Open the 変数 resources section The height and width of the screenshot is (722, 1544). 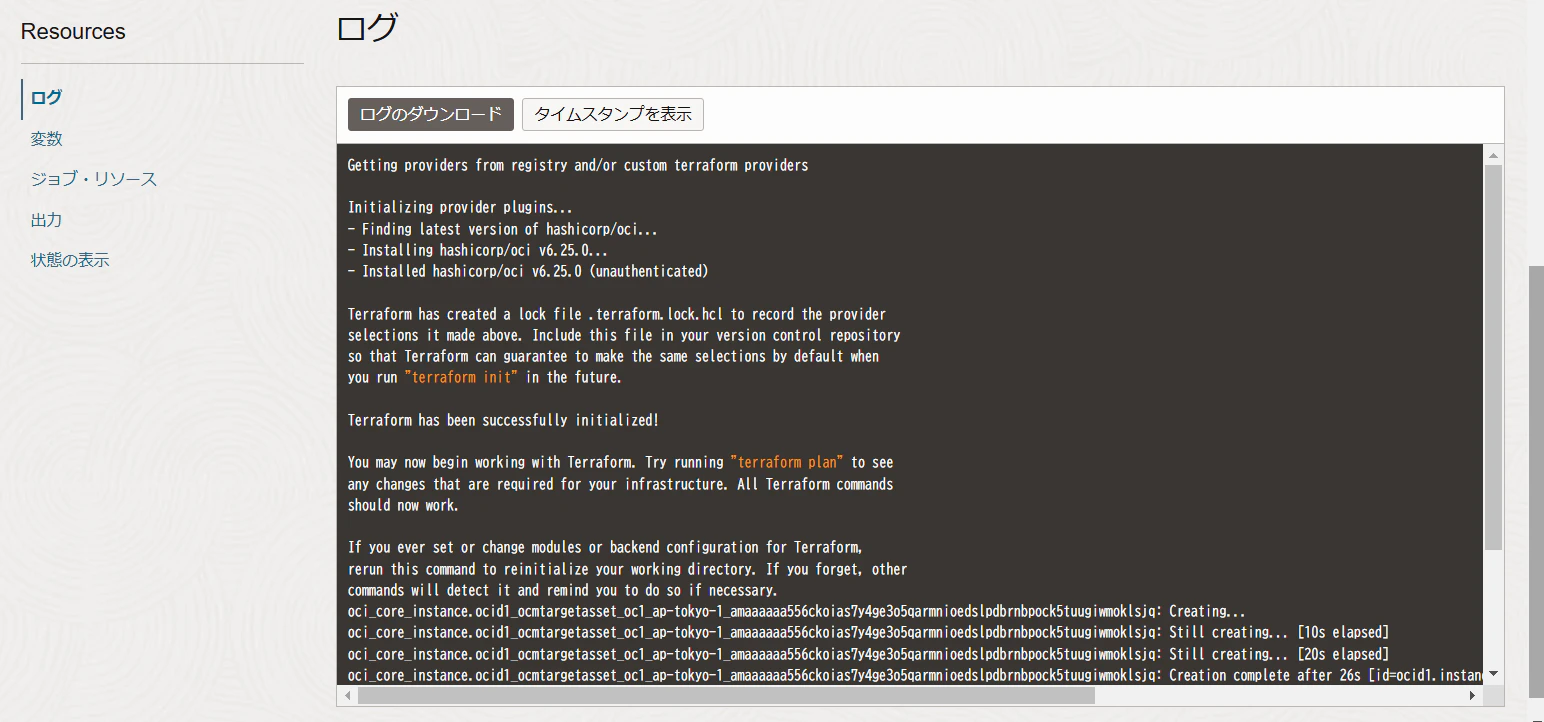point(47,139)
